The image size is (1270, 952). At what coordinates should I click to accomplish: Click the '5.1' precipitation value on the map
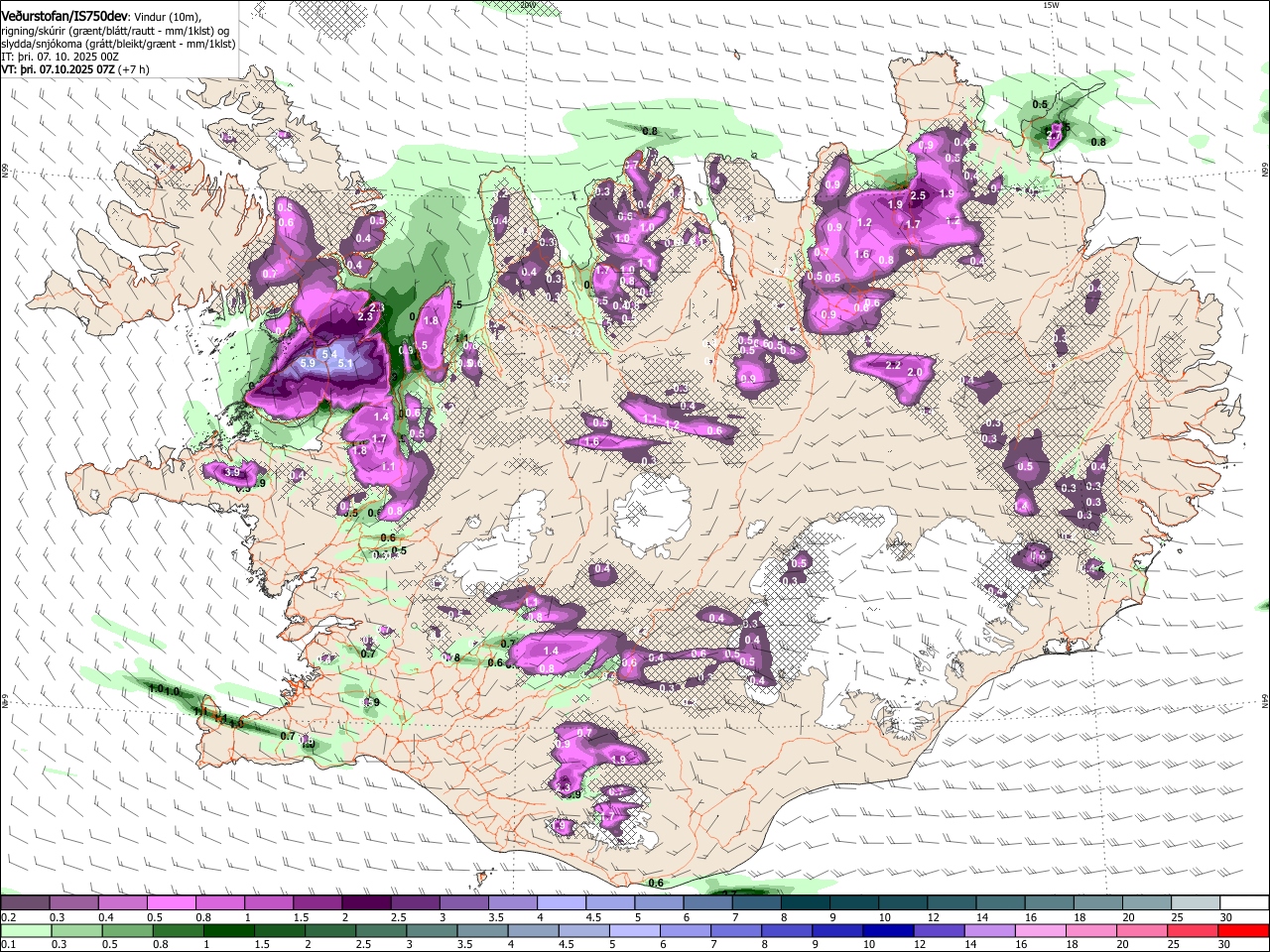point(346,364)
